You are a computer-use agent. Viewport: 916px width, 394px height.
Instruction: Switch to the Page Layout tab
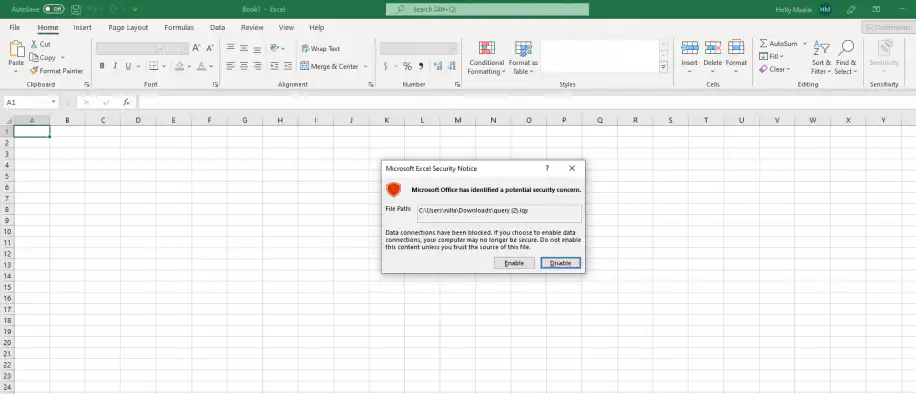[x=128, y=27]
